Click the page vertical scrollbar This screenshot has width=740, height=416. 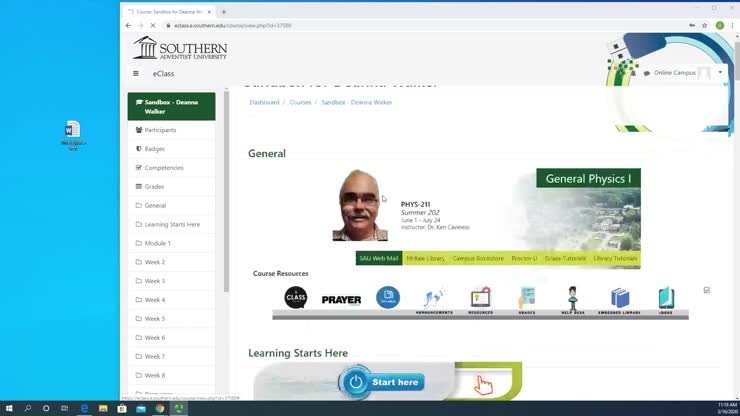(737, 61)
